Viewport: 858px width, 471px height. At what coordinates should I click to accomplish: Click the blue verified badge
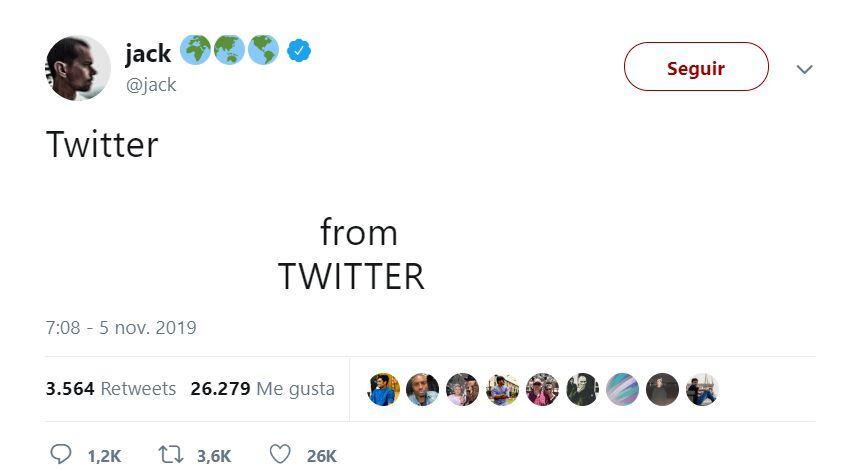coord(299,51)
